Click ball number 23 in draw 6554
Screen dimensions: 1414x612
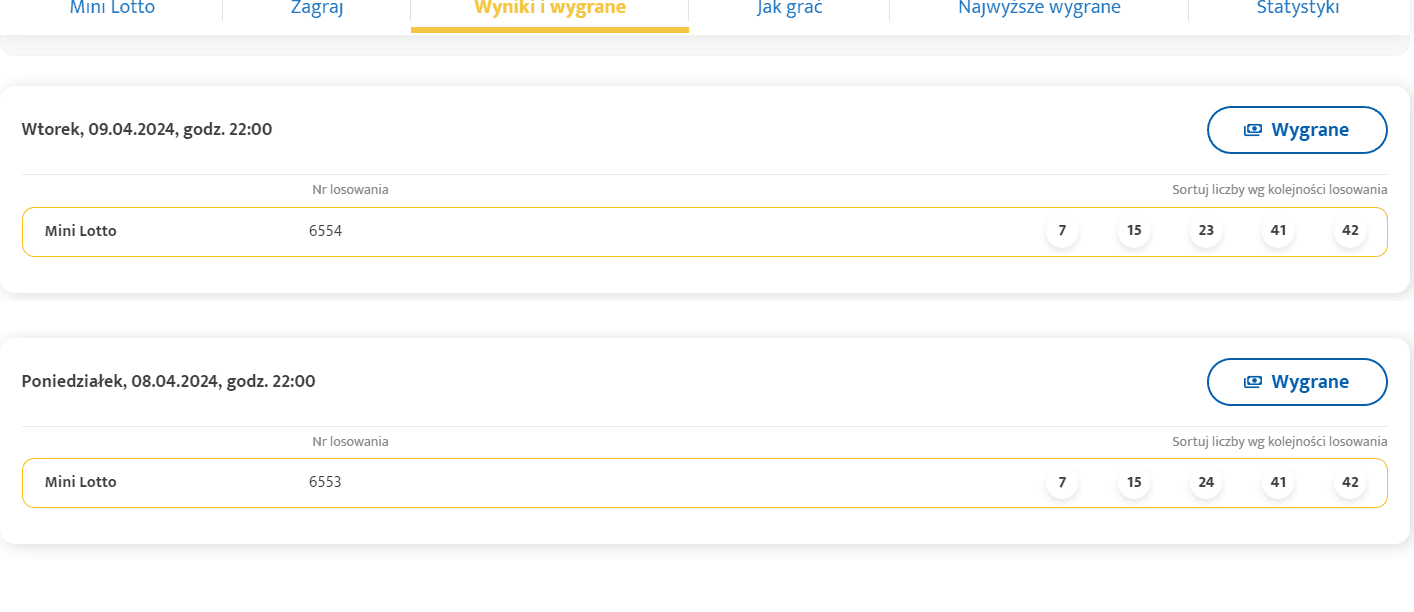click(1206, 231)
